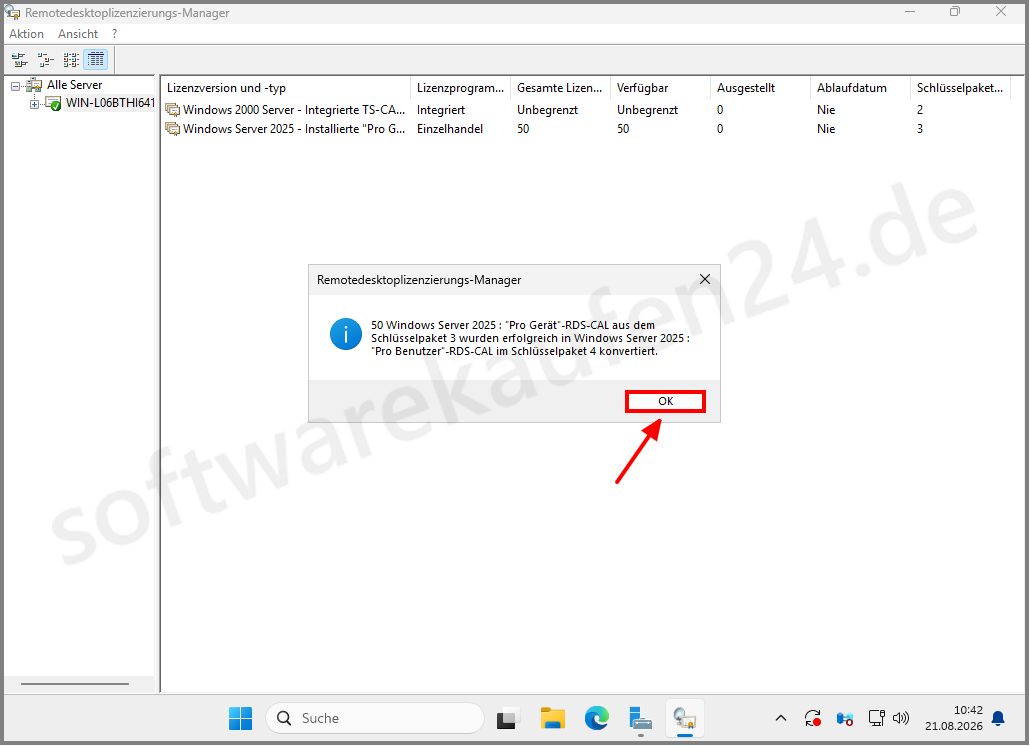
Task: Collapse the Alle Server tree node
Action: coord(15,86)
